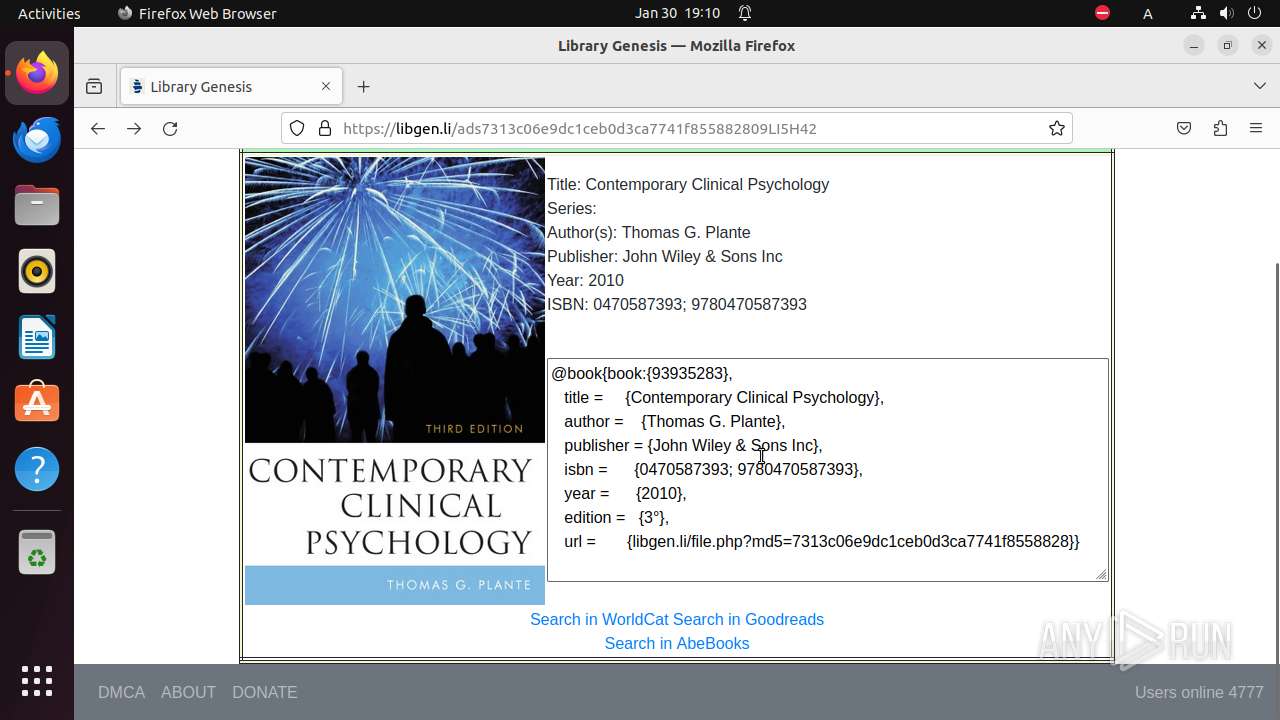This screenshot has height=720, width=1280.
Task: Bookmark this page with the star
Action: [x=1056, y=128]
